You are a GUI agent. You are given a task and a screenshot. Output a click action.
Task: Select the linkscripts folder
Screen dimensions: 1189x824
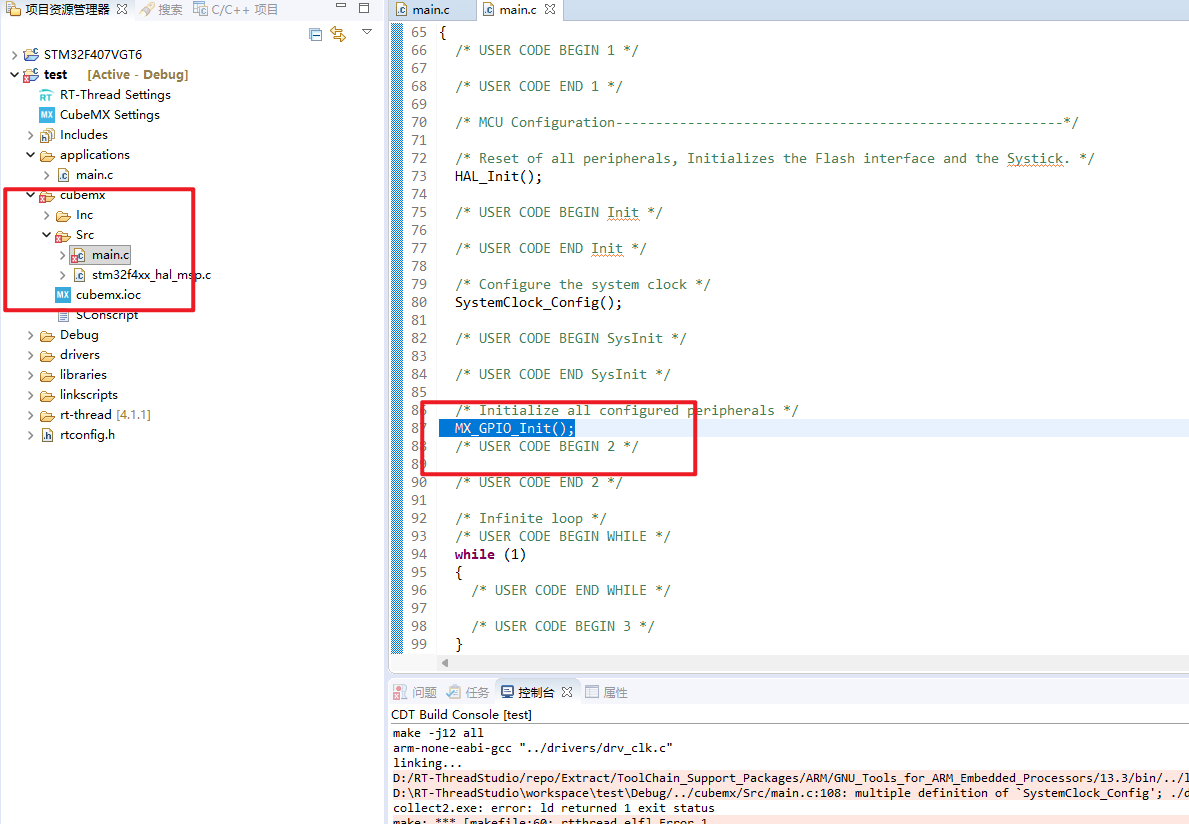pyautogui.click(x=89, y=395)
